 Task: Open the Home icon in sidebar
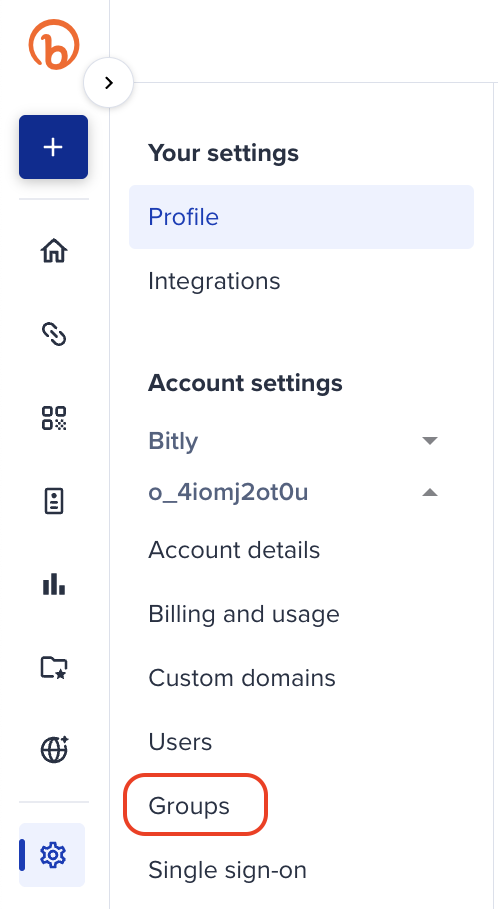pyautogui.click(x=54, y=251)
